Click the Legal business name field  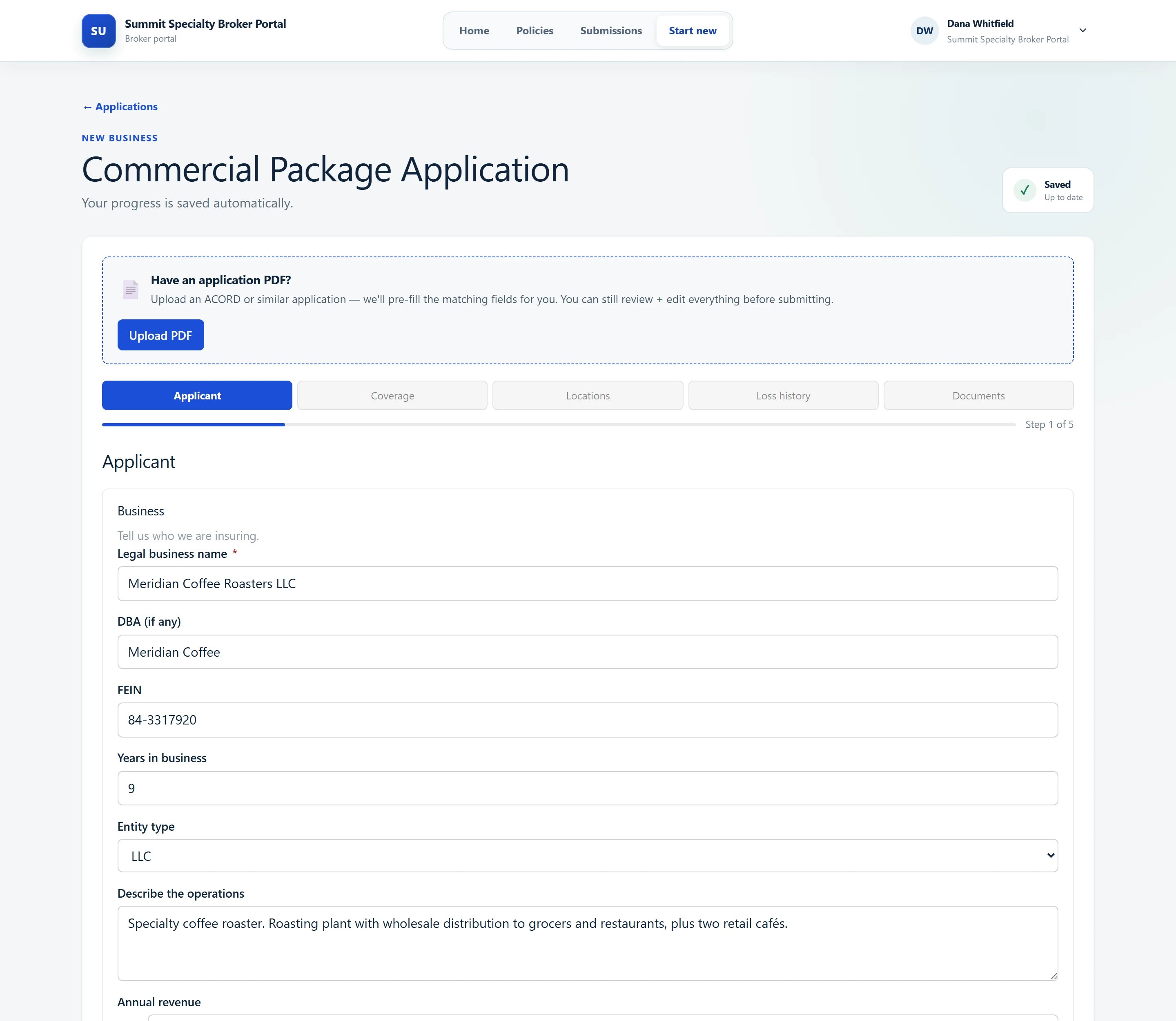click(x=588, y=584)
